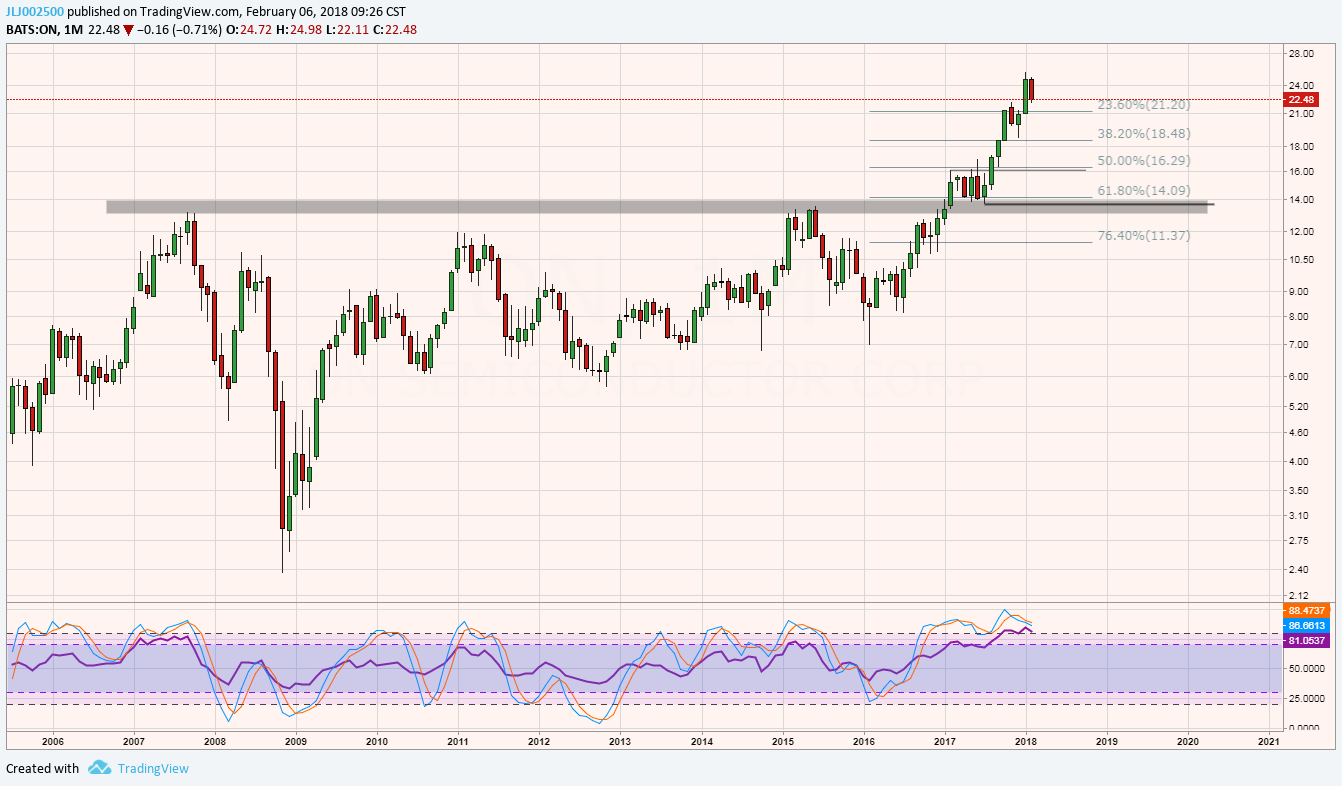The width and height of the screenshot is (1342, 786).
Task: Click the 2015 label on time axis
Action: tap(783, 742)
